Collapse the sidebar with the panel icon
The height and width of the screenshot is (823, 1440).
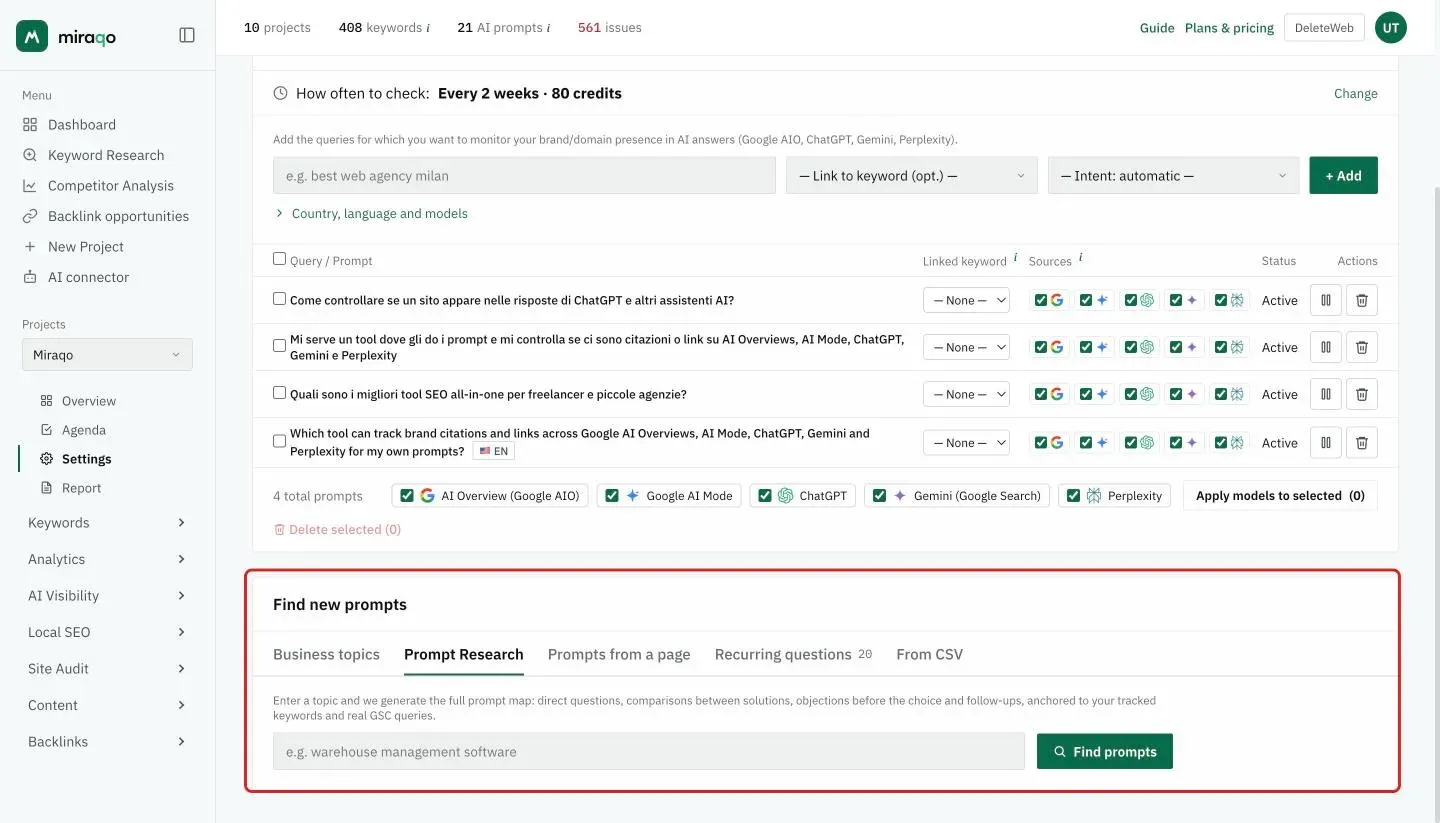tap(187, 35)
